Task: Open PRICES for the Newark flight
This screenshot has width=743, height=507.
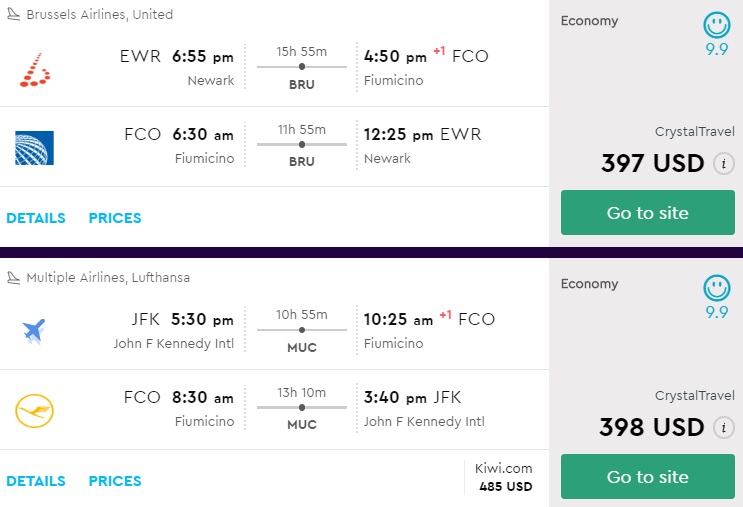Action: 115,218
